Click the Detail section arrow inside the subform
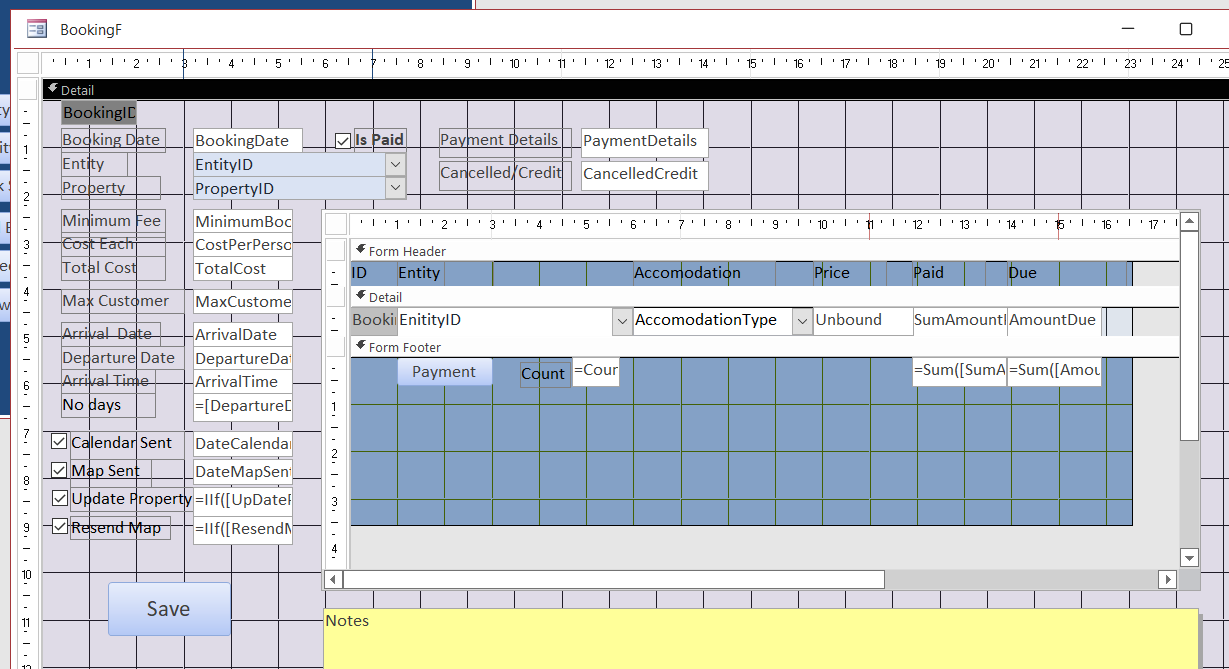This screenshot has width=1229, height=669. coord(360,295)
